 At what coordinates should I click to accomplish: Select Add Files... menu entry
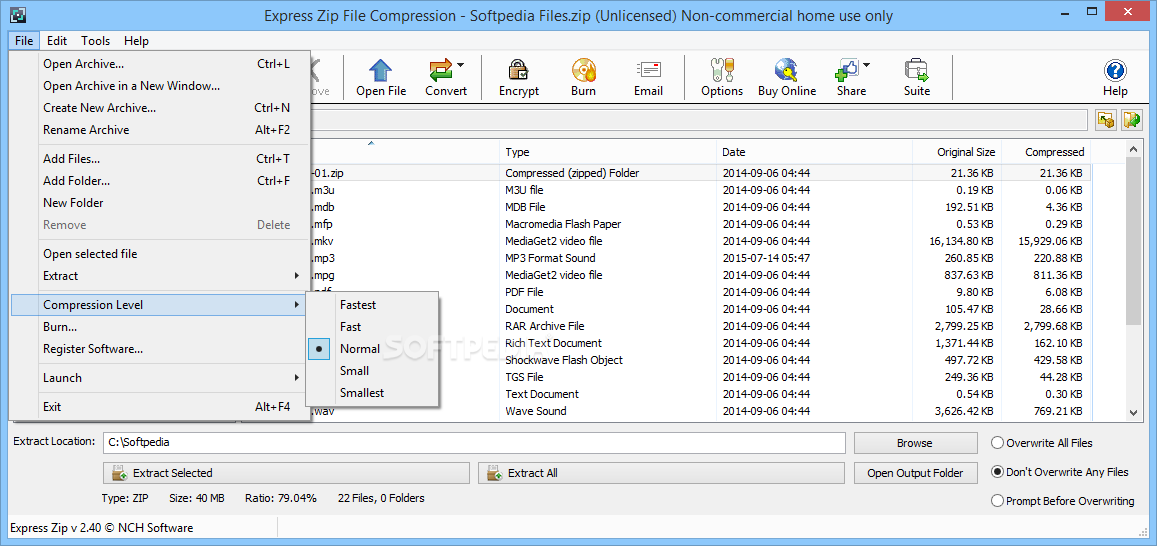coord(159,159)
